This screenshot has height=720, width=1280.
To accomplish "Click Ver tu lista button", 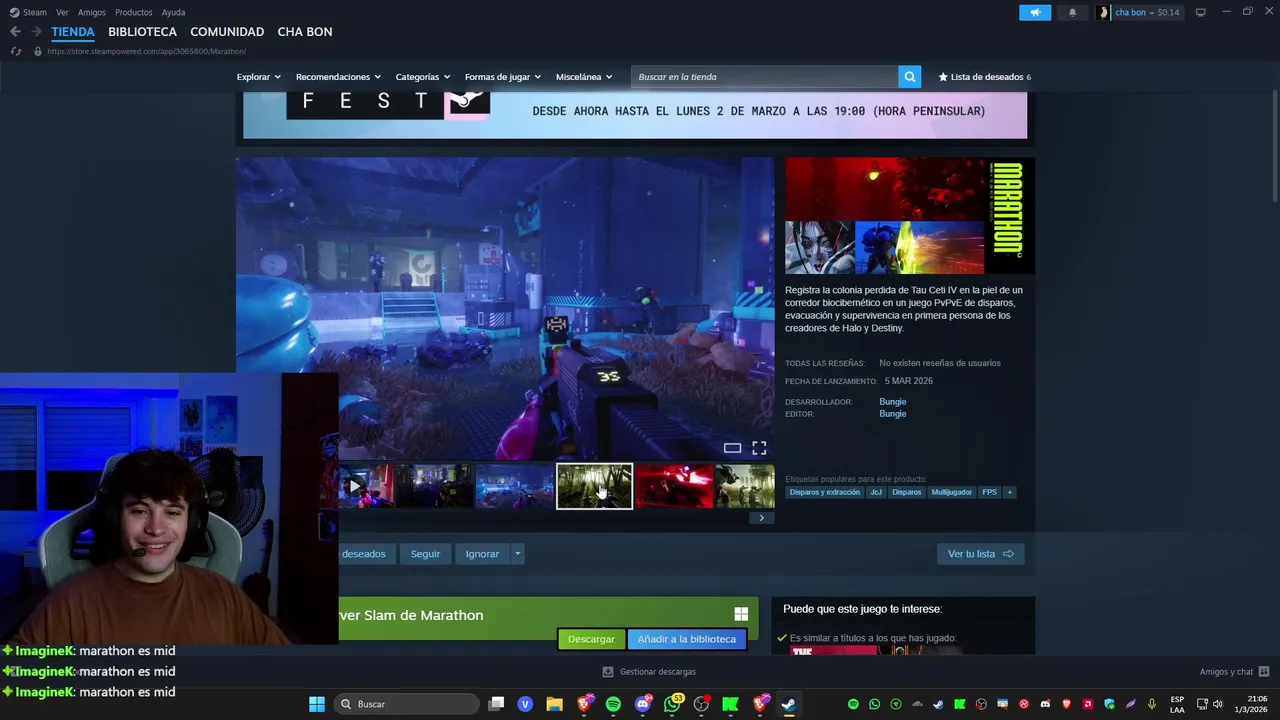I will tap(980, 554).
